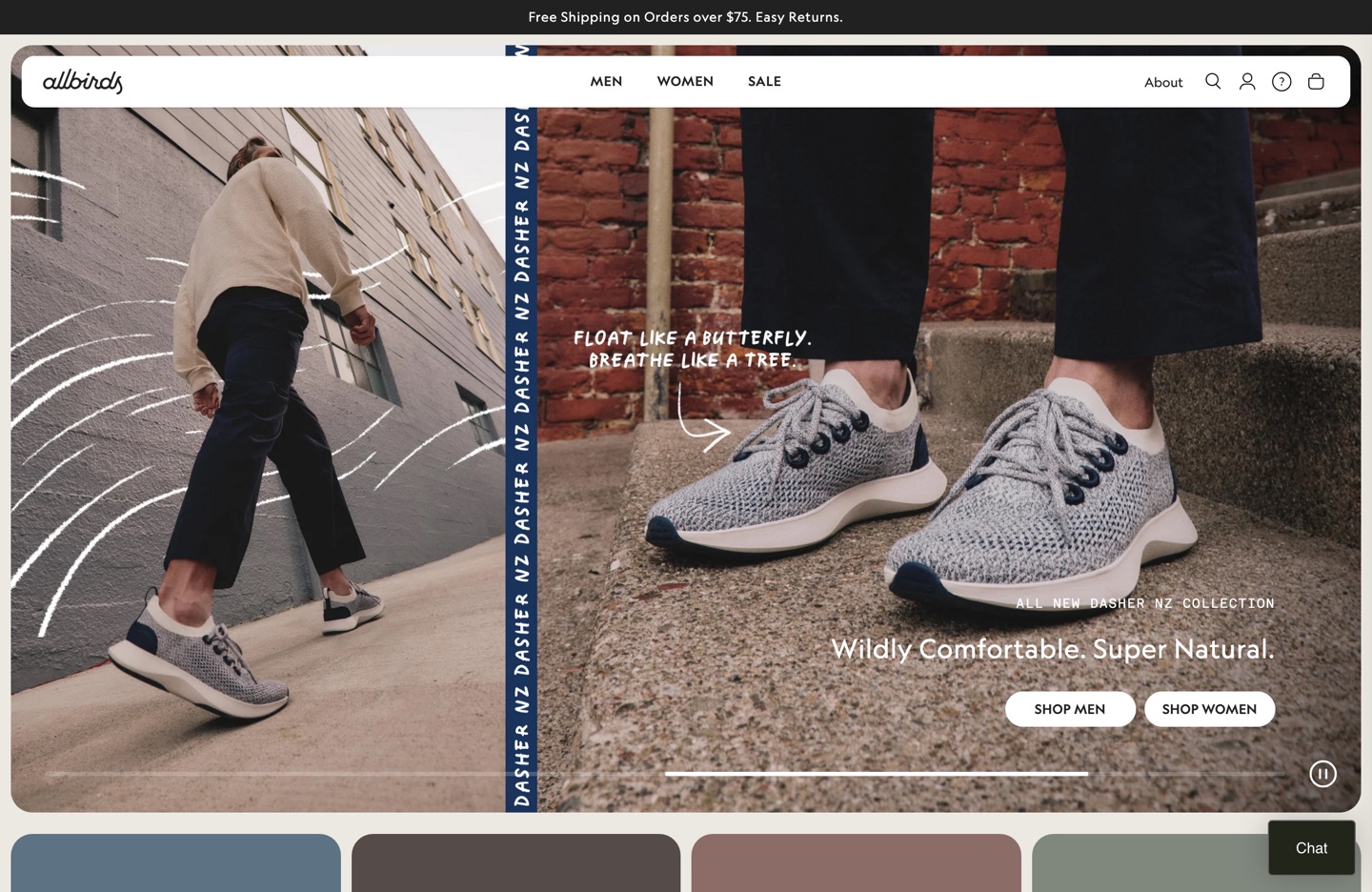The height and width of the screenshot is (892, 1372).
Task: Click the white active carousel progress segment
Action: point(877,774)
